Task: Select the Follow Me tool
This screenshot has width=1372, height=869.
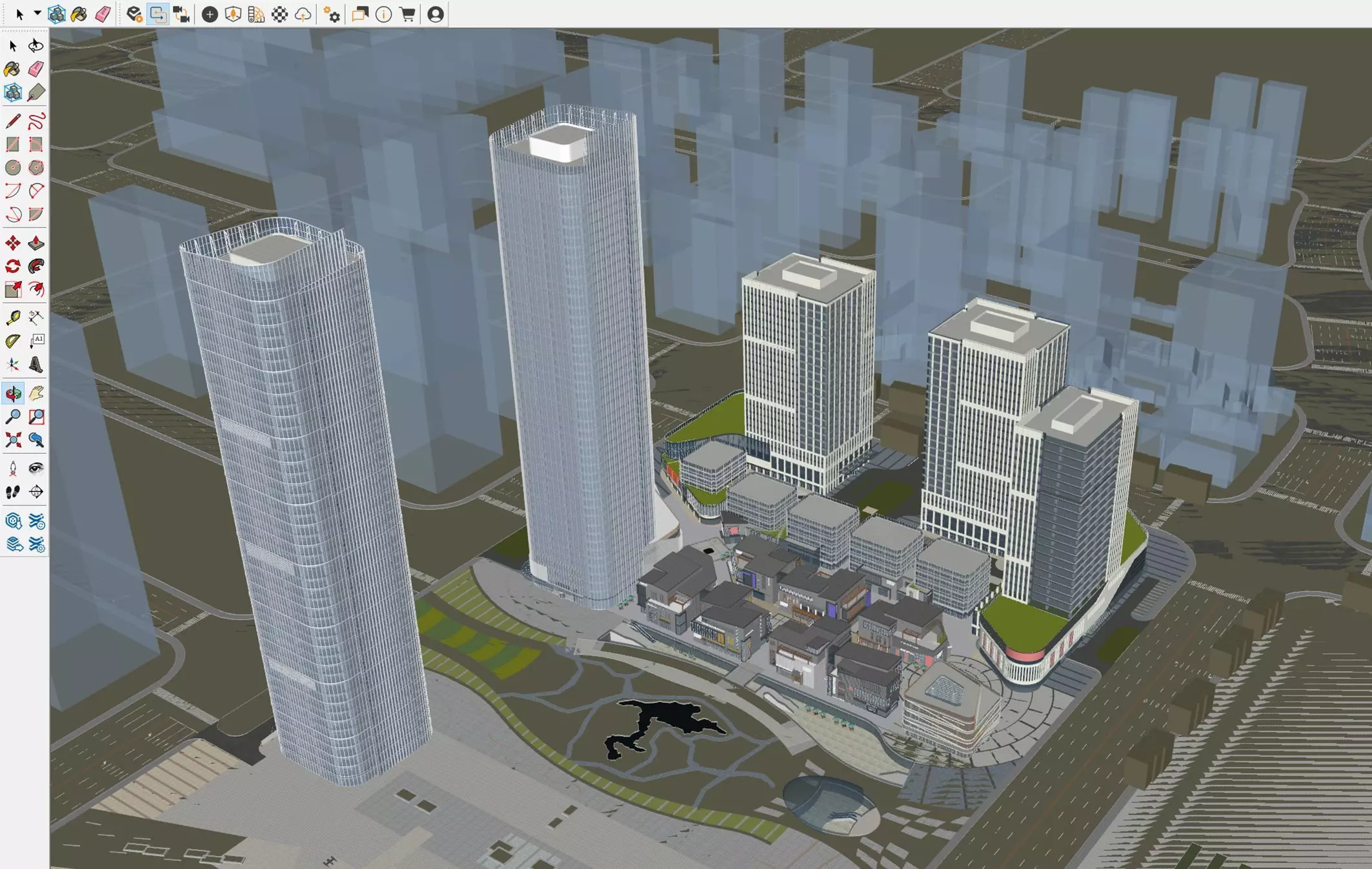Action: point(36,266)
